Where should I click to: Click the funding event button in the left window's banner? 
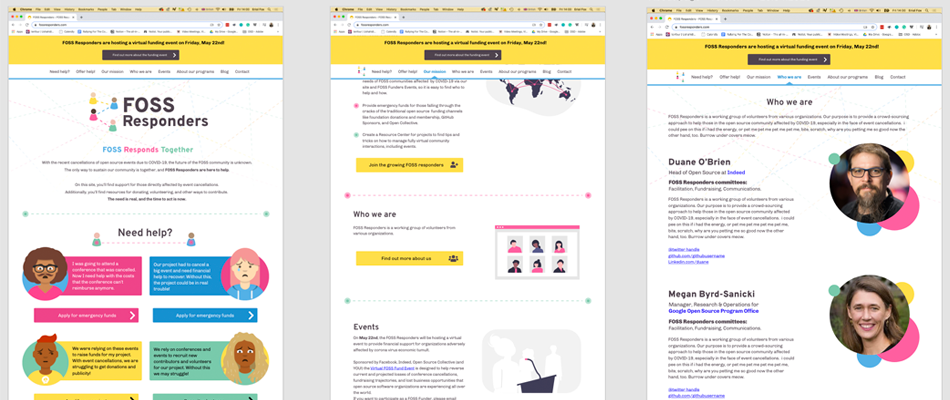pyautogui.click(x=141, y=55)
